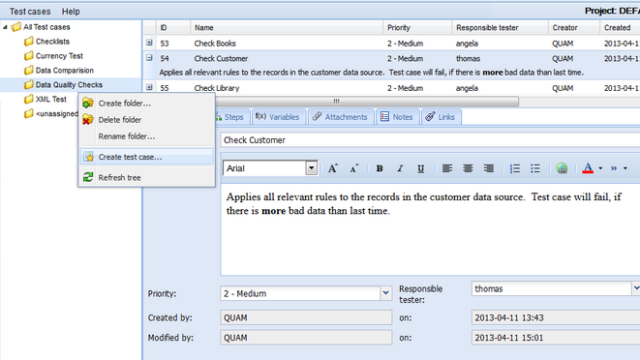Show more toolbar options chevron
Viewport: 640px width, 360px height.
tap(613, 168)
